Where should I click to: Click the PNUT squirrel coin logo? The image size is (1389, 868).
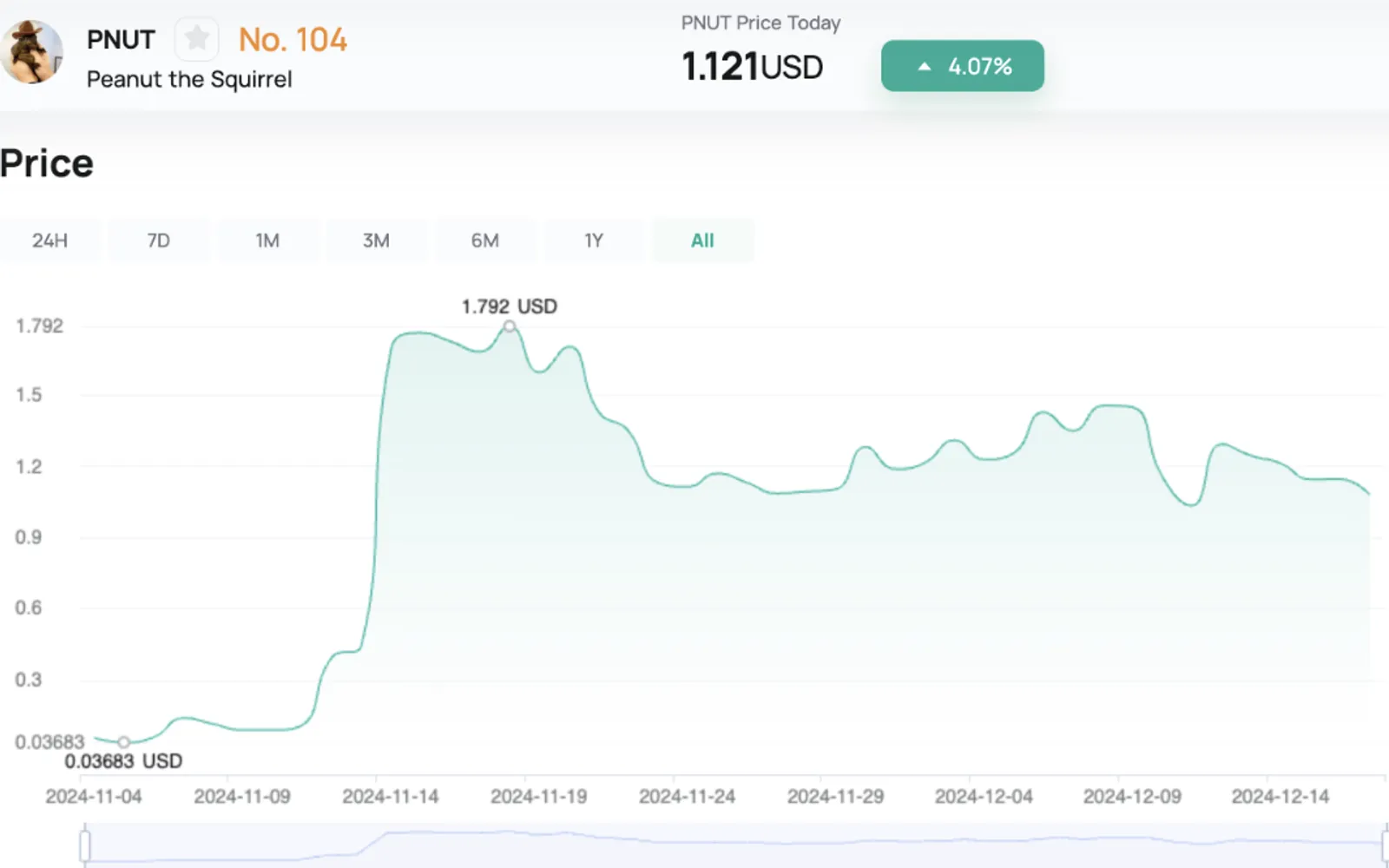[x=31, y=52]
